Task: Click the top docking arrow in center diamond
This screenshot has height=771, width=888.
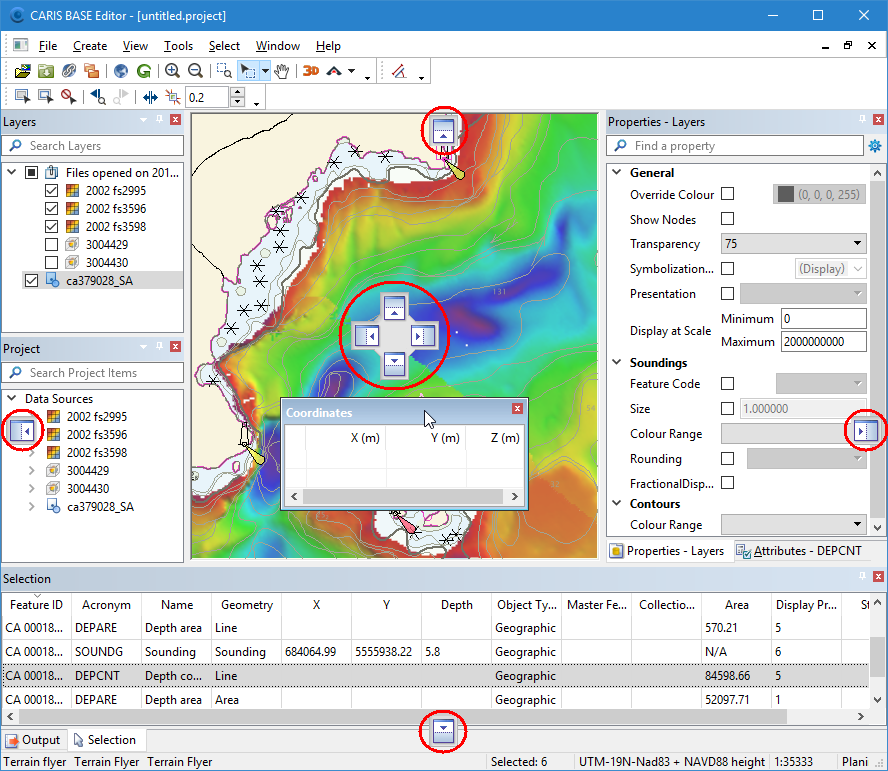Action: [x=394, y=307]
